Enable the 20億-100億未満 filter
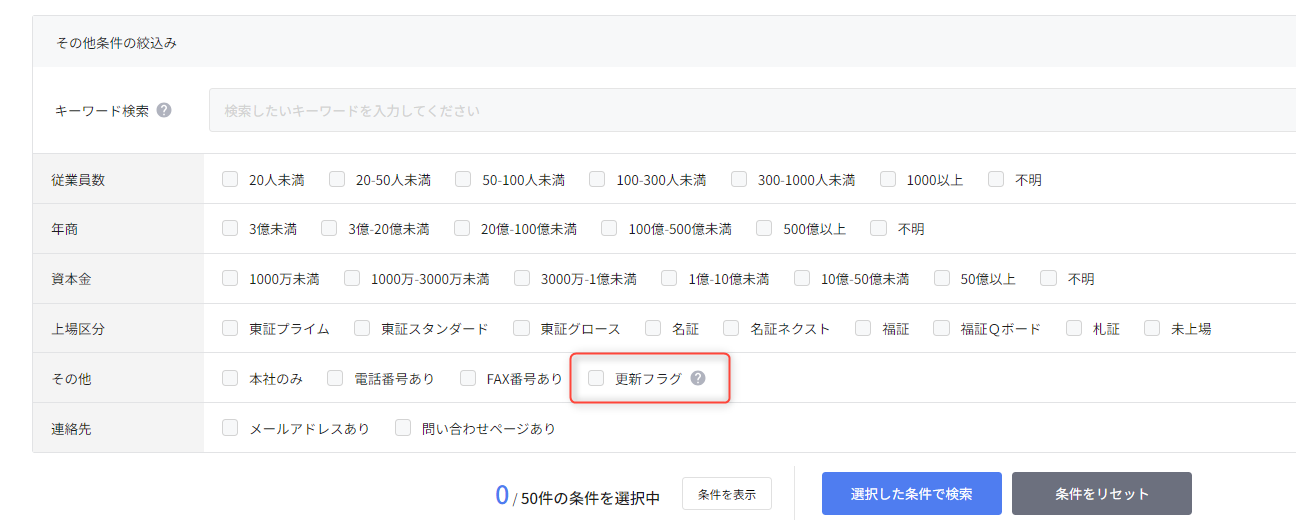 click(462, 228)
